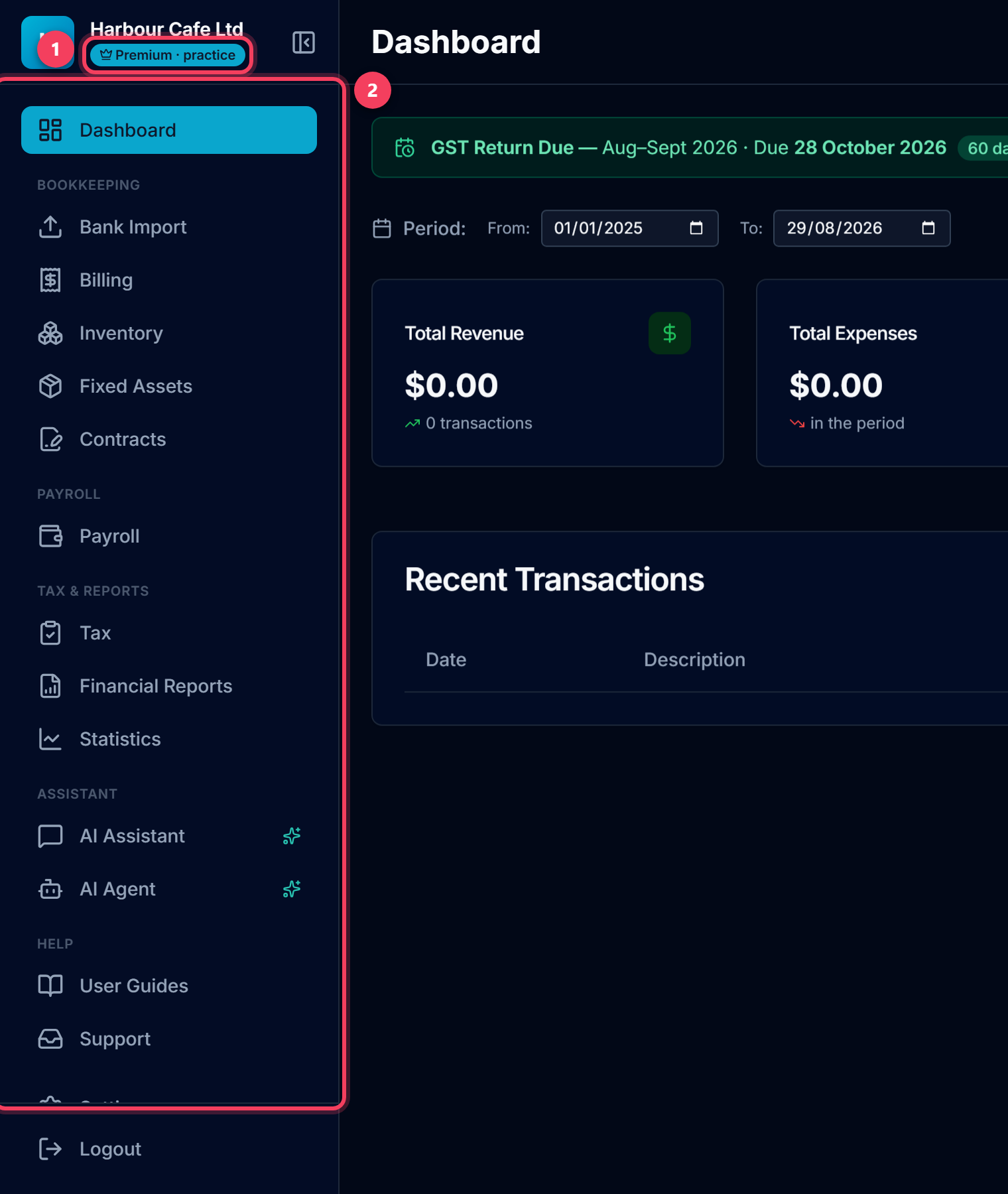Click the '0 transactions' text
The height and width of the screenshot is (1194, 1008).
click(x=479, y=423)
